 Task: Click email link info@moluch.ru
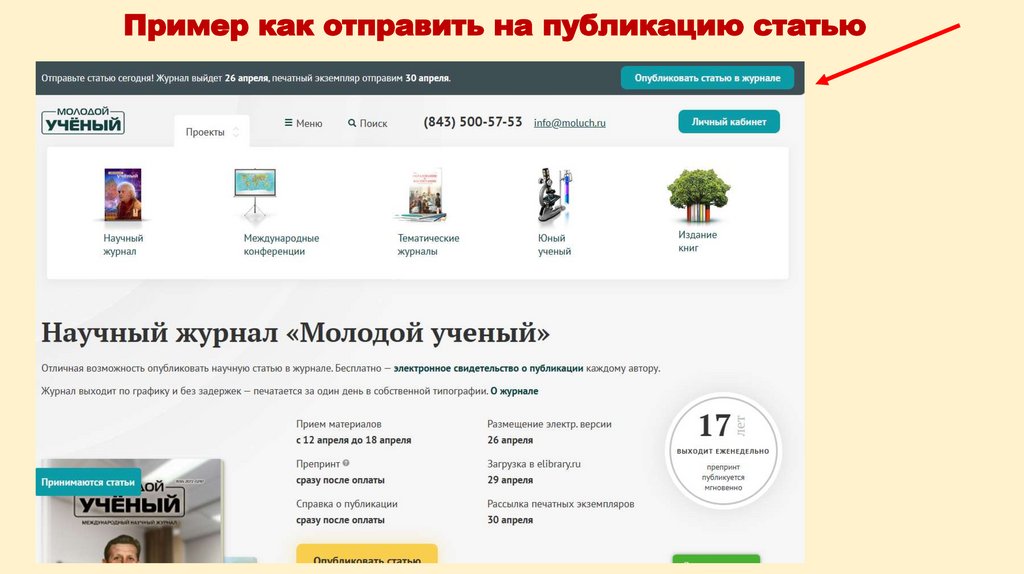569,123
